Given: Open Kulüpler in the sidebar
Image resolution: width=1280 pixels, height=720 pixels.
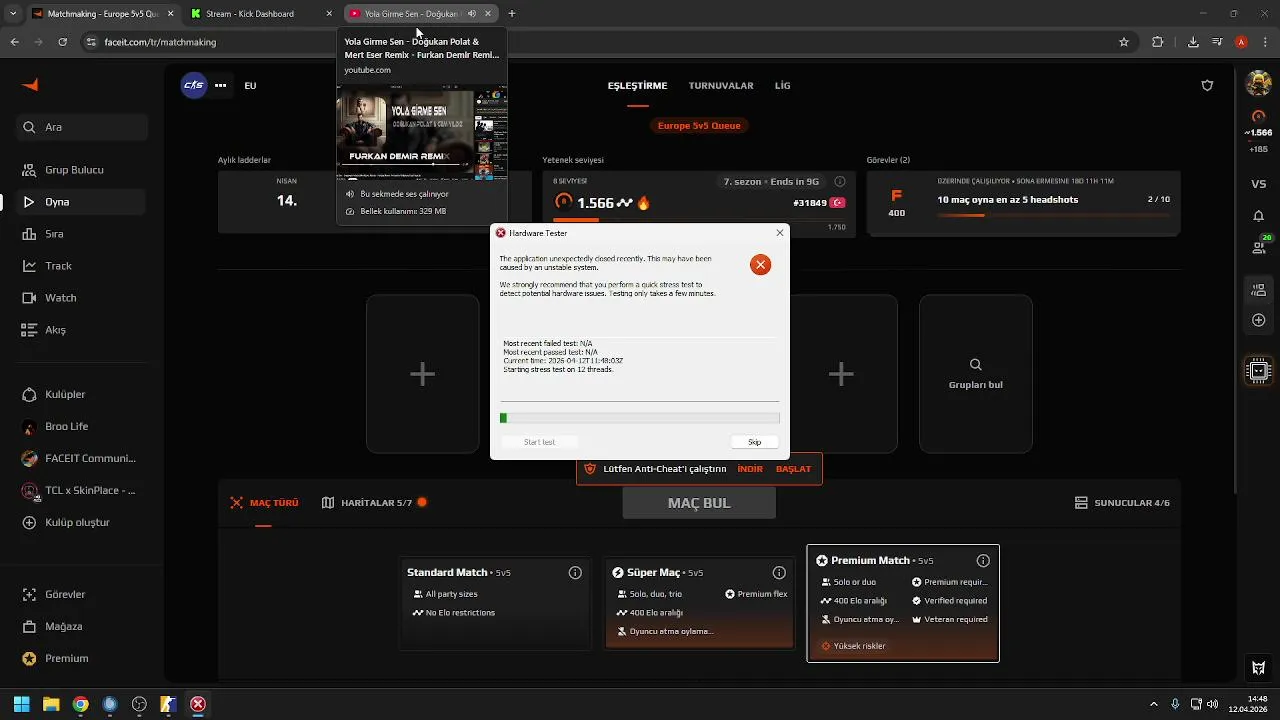Looking at the screenshot, I should click(82, 394).
